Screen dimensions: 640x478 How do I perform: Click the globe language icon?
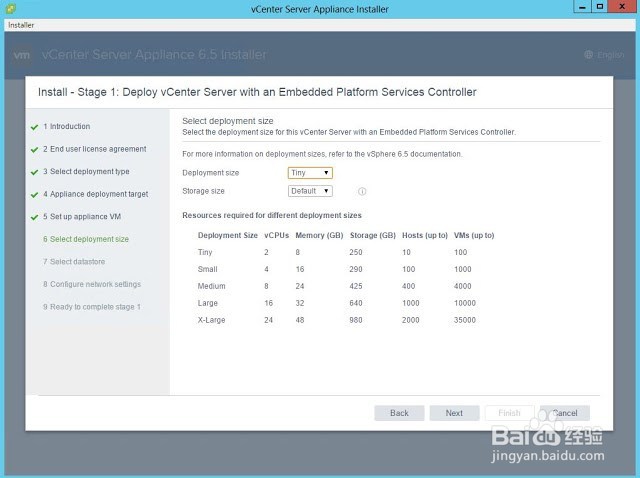pos(589,54)
